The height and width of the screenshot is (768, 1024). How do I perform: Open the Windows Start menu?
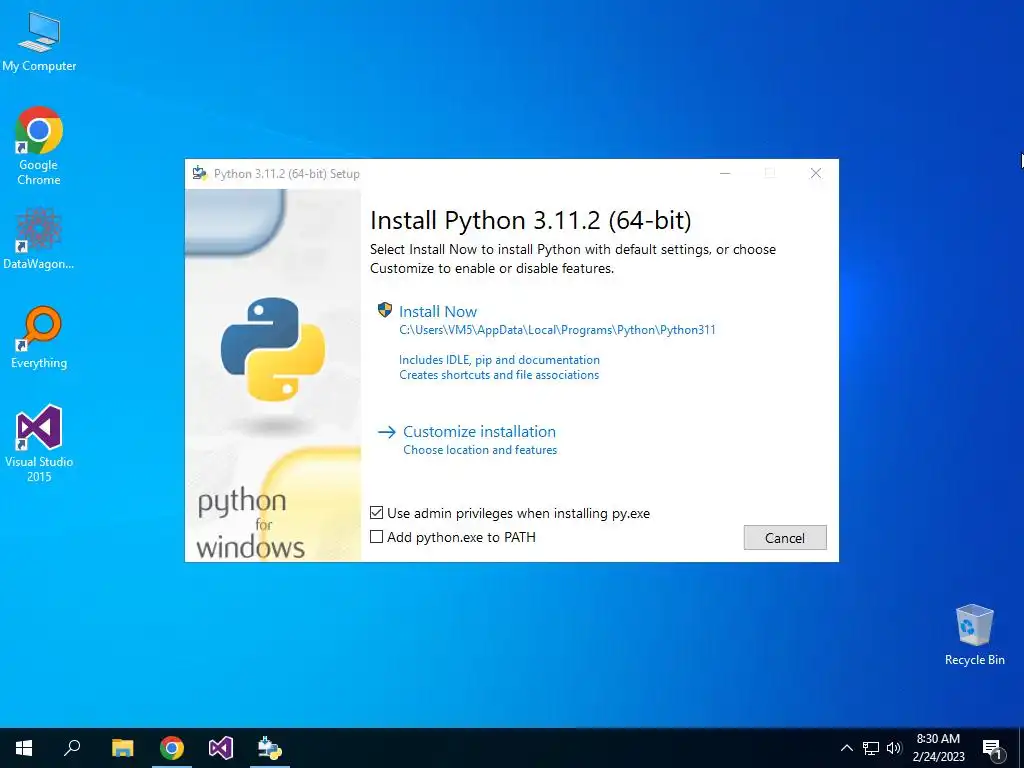coord(24,748)
